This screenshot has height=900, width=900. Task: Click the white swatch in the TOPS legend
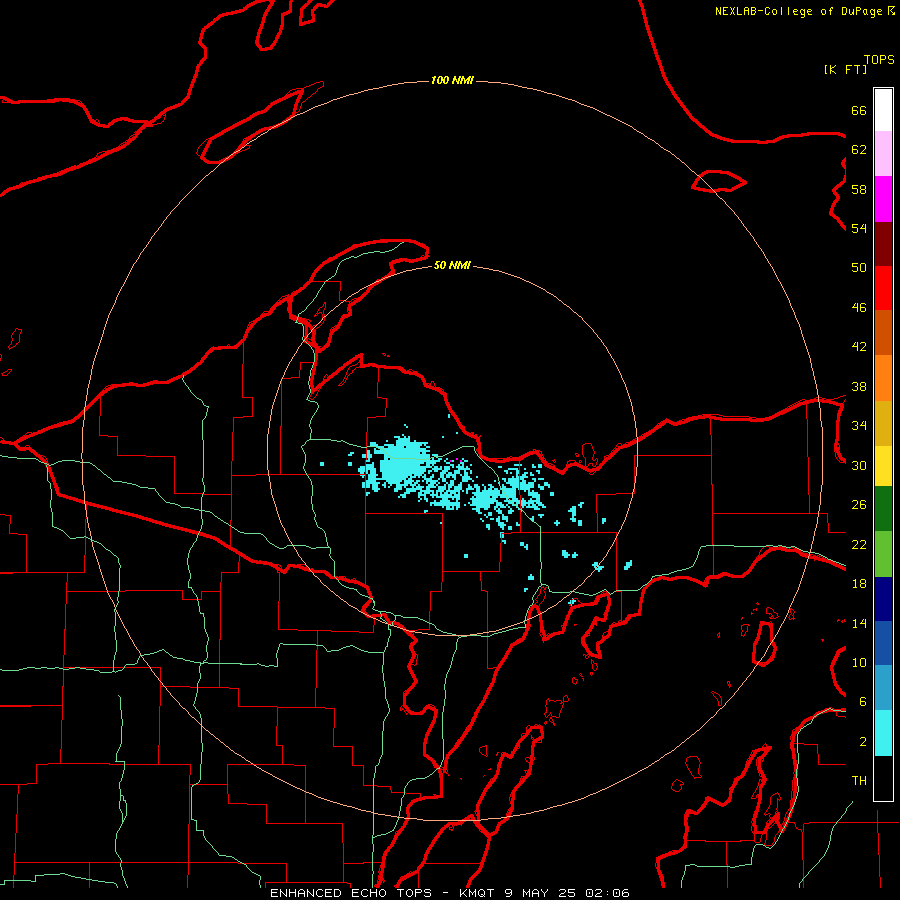(883, 110)
